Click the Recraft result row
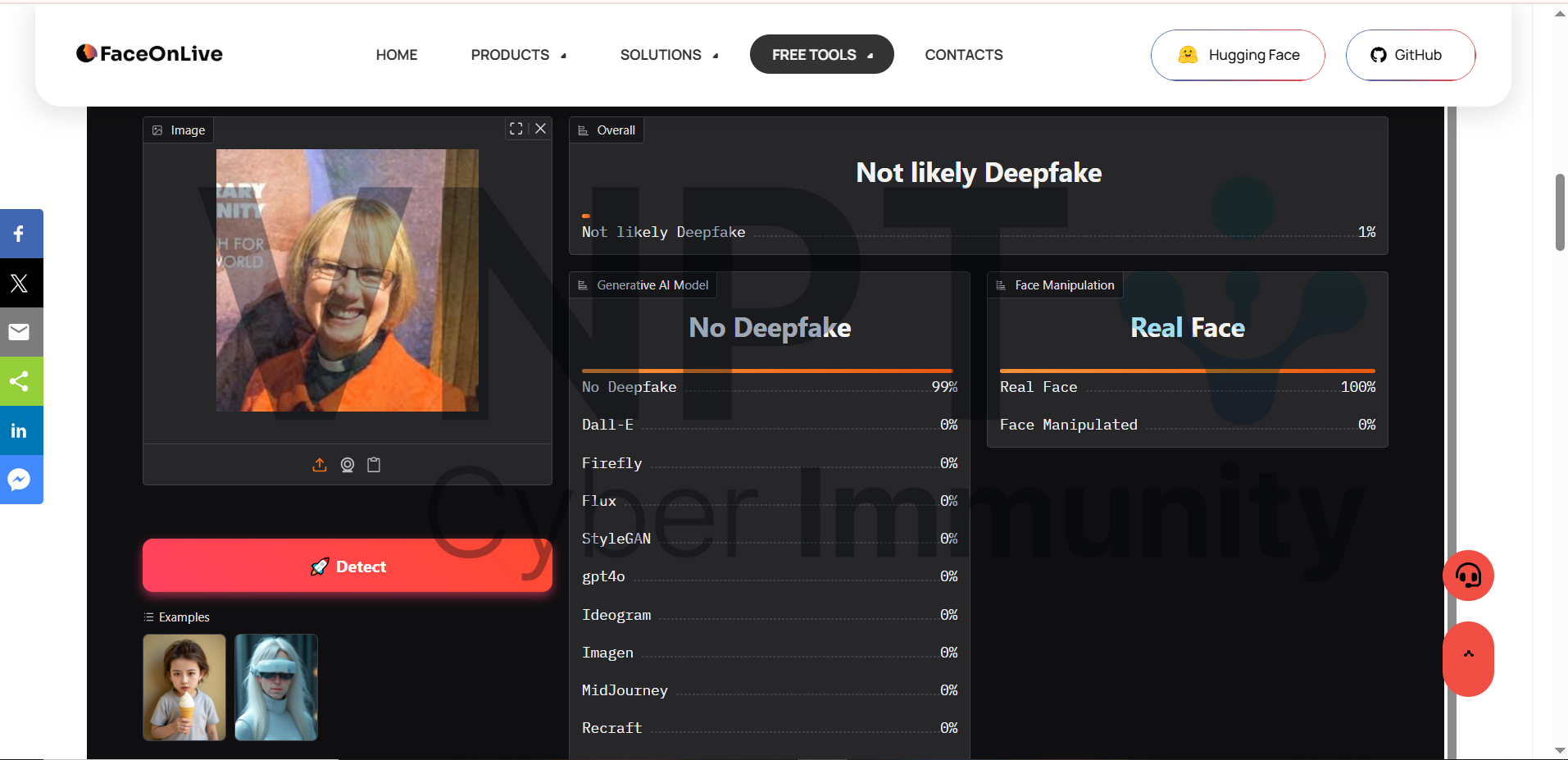This screenshot has height=760, width=1568. (770, 728)
